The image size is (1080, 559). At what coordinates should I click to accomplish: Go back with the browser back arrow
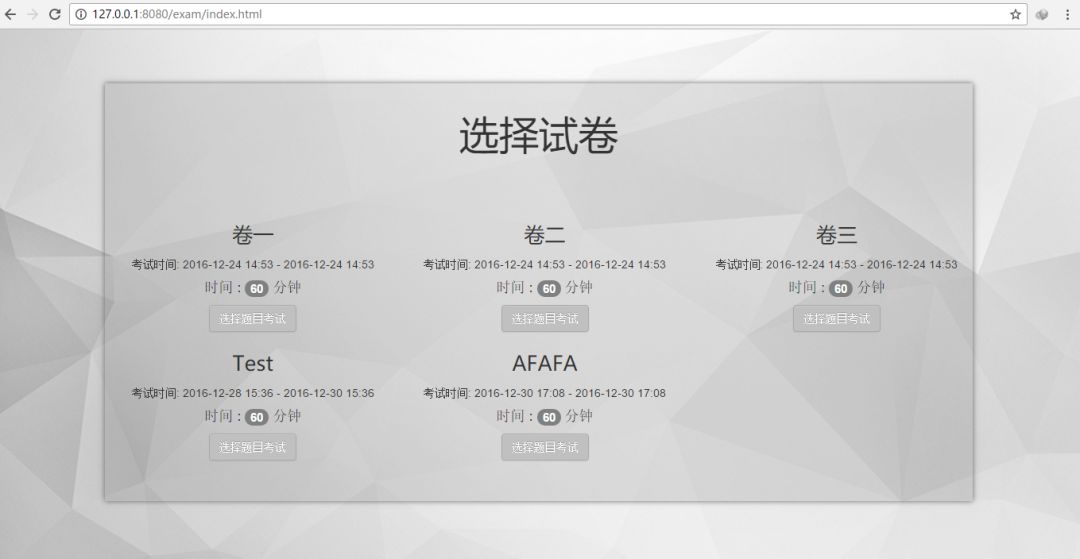pyautogui.click(x=10, y=14)
